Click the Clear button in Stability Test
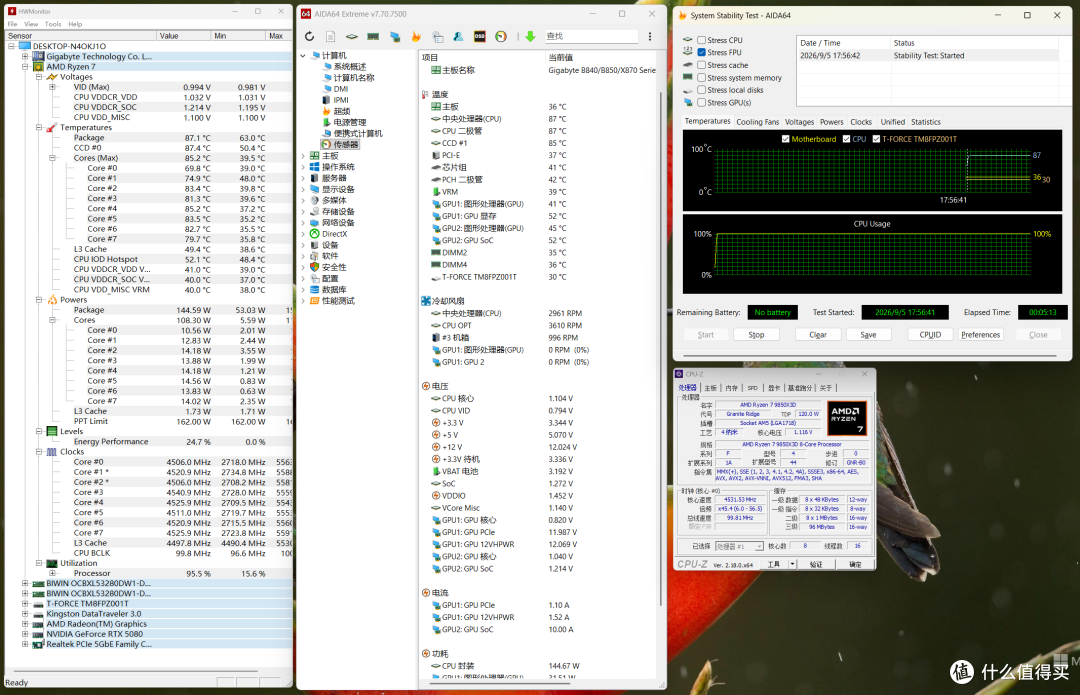The image size is (1080, 695). tap(818, 335)
